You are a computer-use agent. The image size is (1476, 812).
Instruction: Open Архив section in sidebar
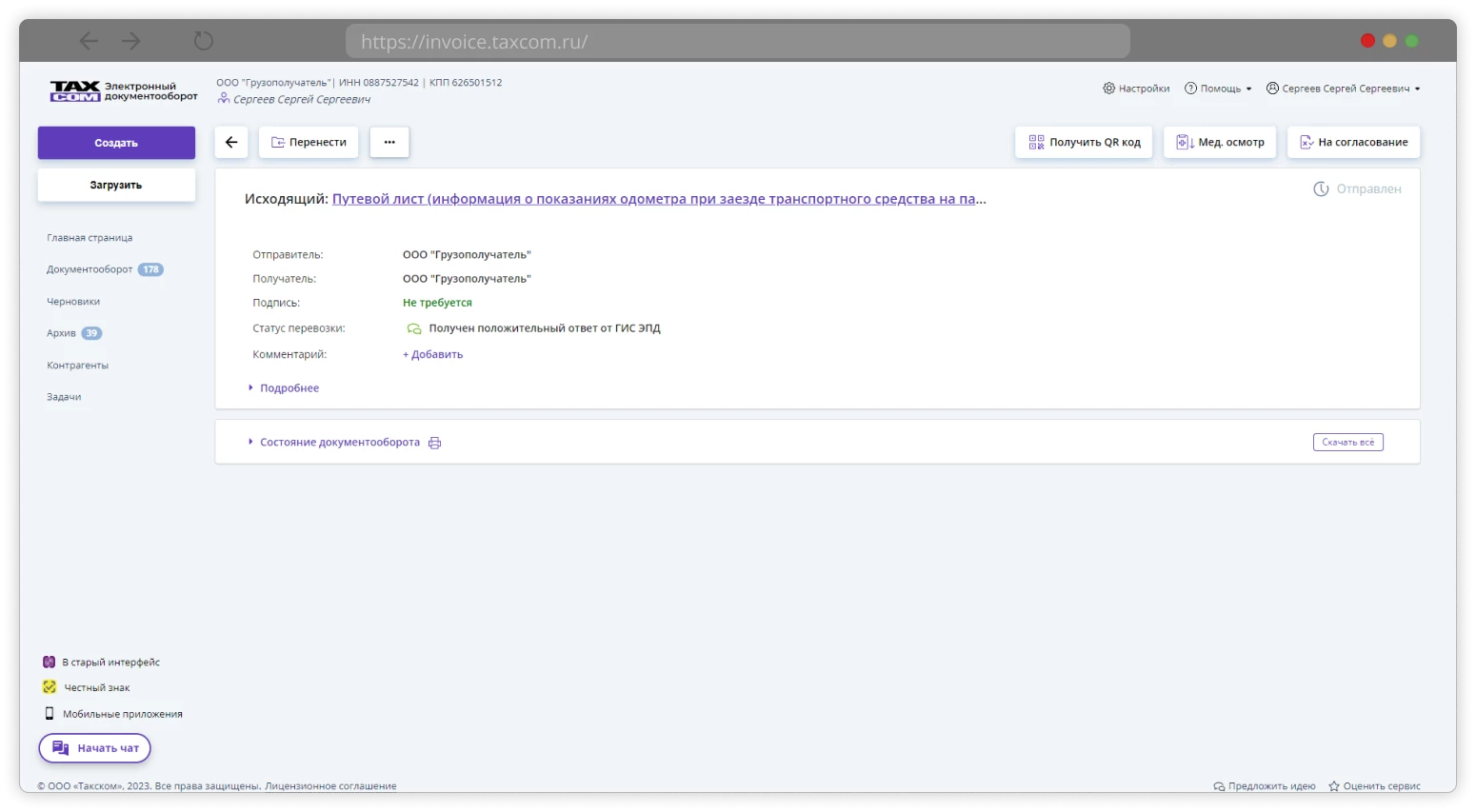click(x=61, y=333)
